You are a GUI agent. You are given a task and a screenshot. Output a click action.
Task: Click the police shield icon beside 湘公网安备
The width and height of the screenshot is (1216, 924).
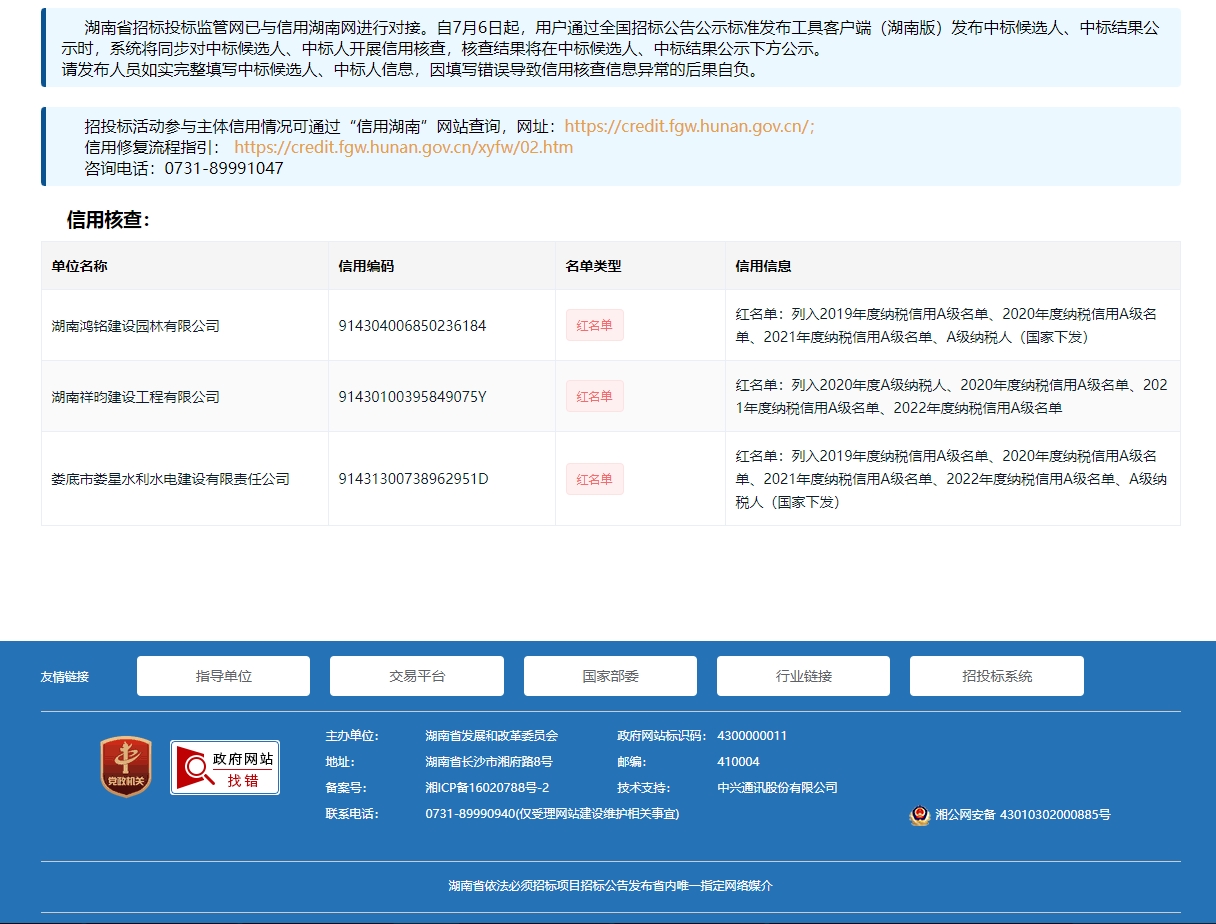(x=919, y=815)
